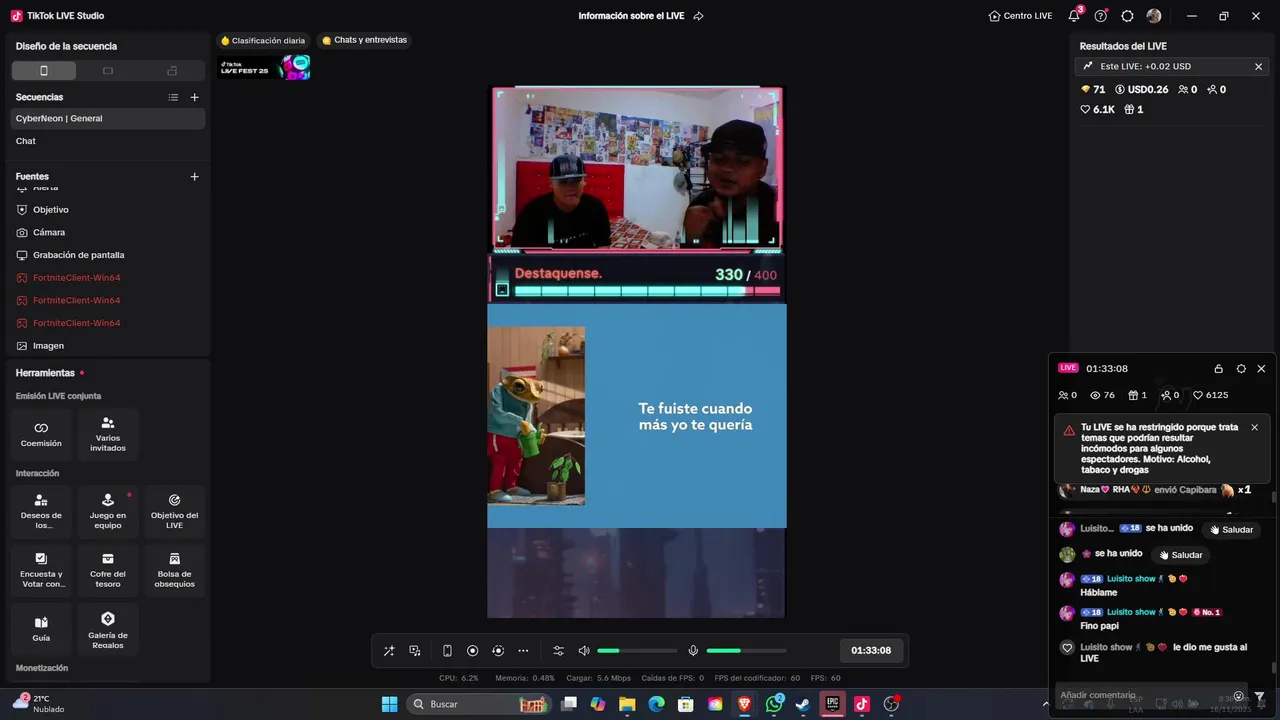Open the Secuencias list view icon
Screen dimensions: 1280x720
173,97
